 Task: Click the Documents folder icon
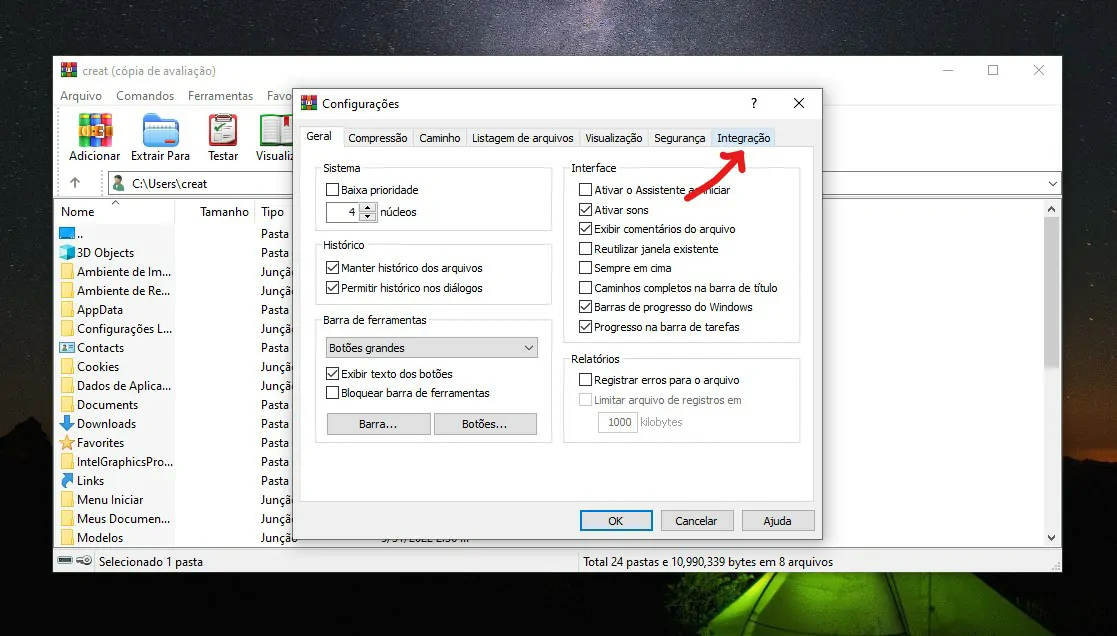(x=67, y=405)
